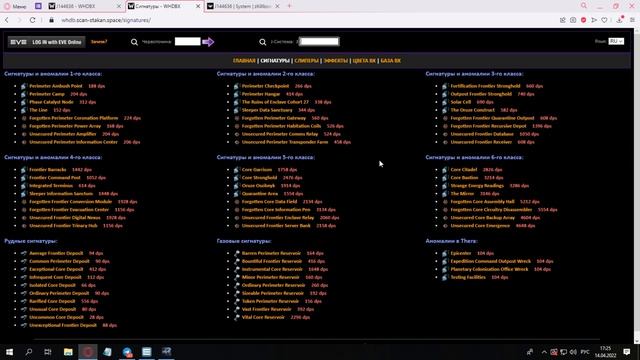Viewport: 640px width, 360px height.
Task: Click LOG IN with EVE Online button
Action: coord(47,42)
